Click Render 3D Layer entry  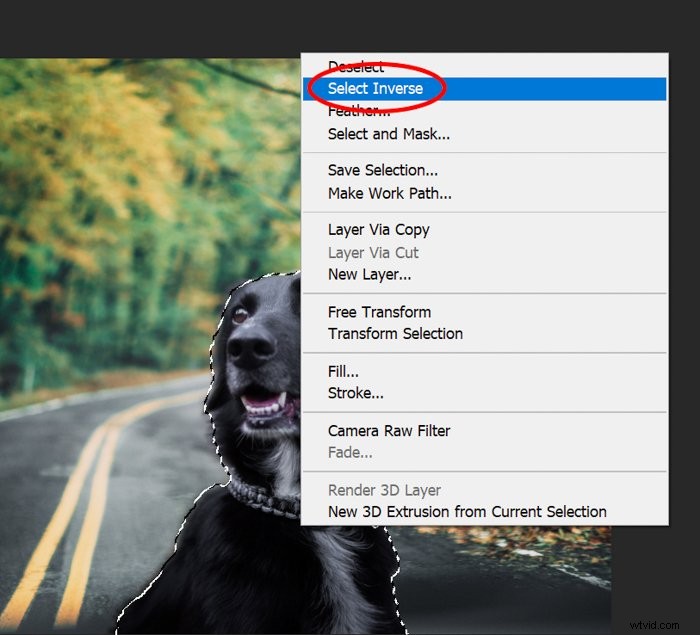[484, 490]
